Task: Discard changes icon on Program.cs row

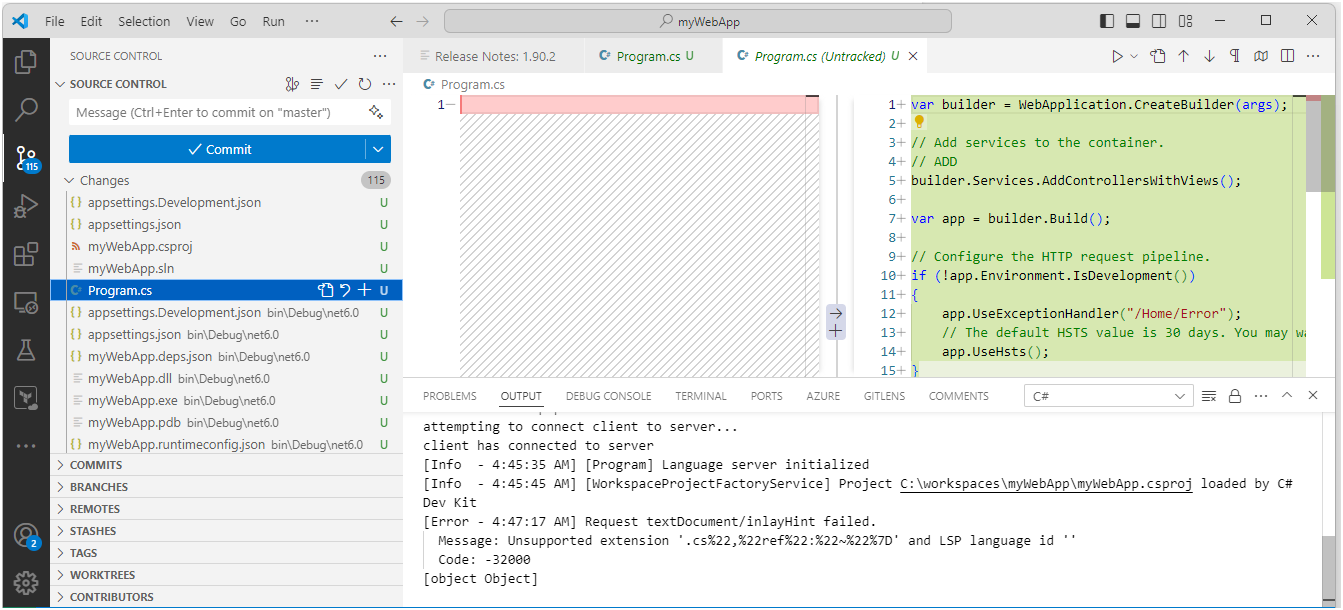Action: click(345, 290)
